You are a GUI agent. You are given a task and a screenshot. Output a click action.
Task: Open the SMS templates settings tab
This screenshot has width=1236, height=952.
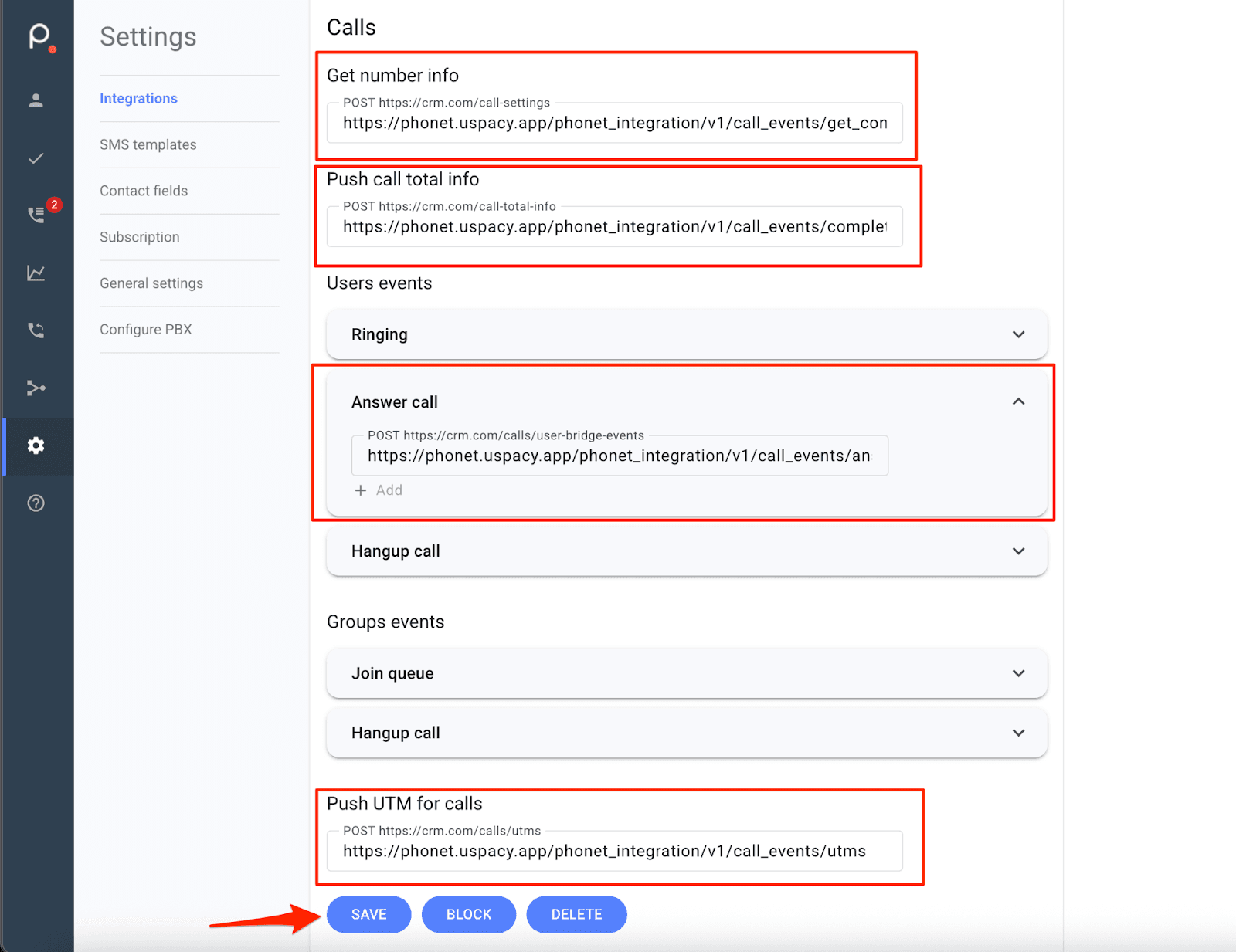(148, 144)
